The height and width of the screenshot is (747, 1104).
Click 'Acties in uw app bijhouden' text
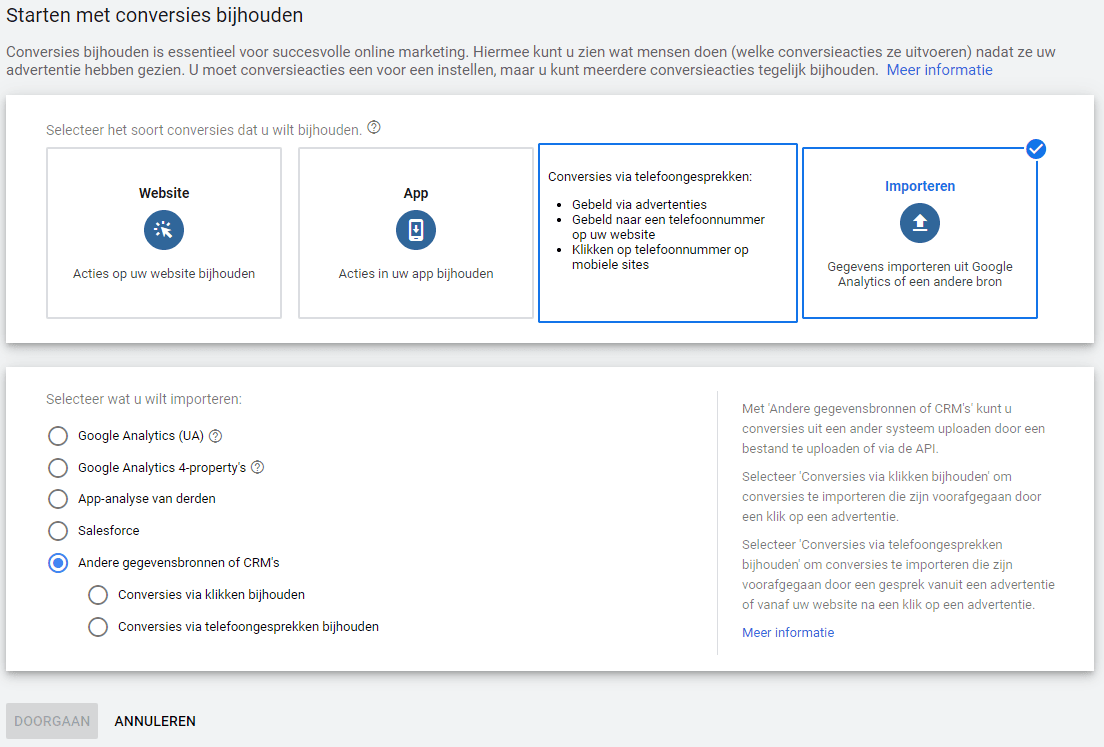pos(416,274)
